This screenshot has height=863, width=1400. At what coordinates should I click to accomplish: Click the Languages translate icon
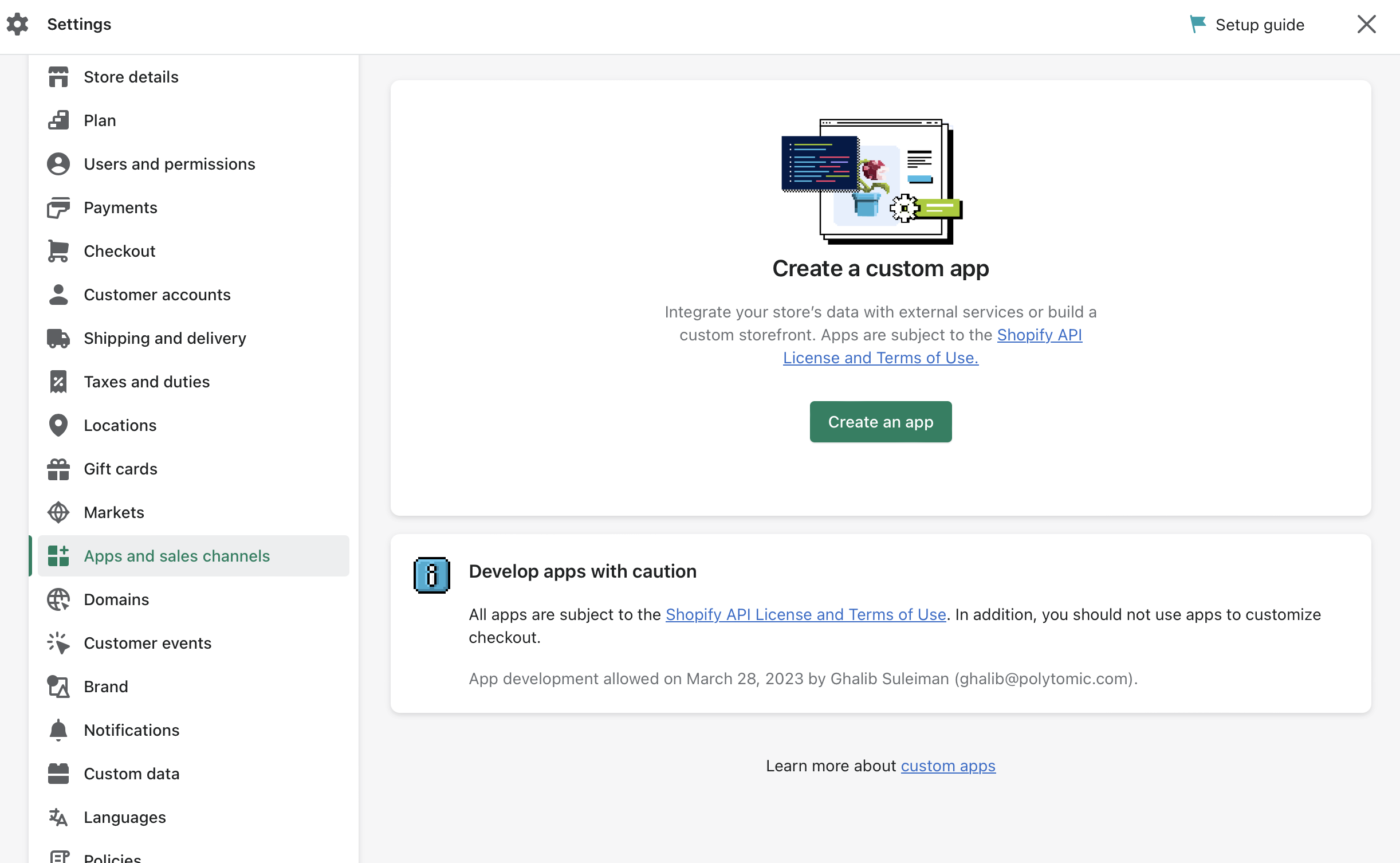click(58, 817)
